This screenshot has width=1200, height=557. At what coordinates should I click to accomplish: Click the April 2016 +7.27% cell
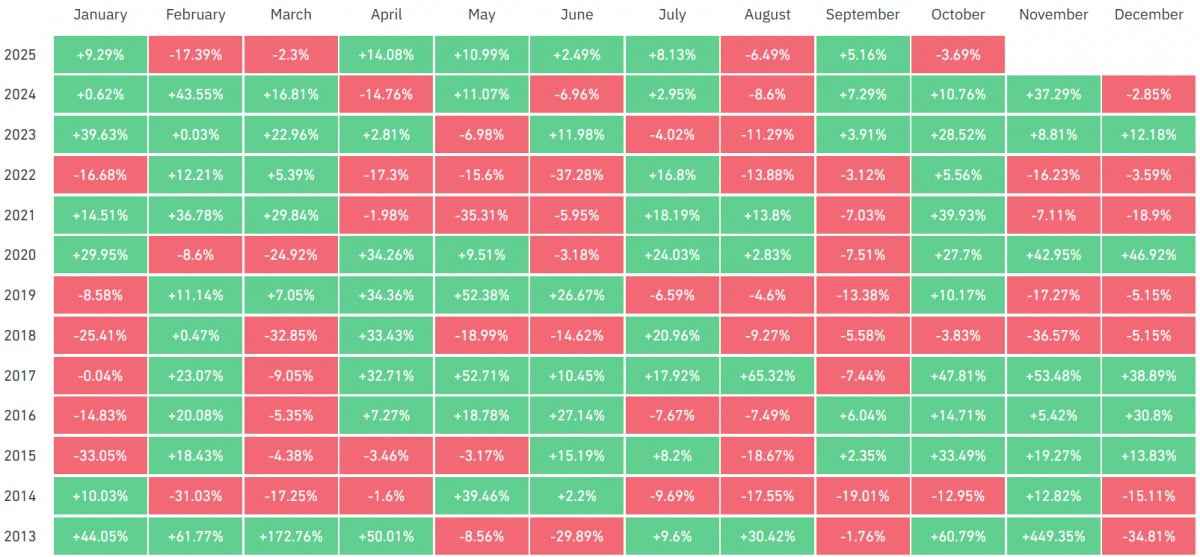pos(385,415)
